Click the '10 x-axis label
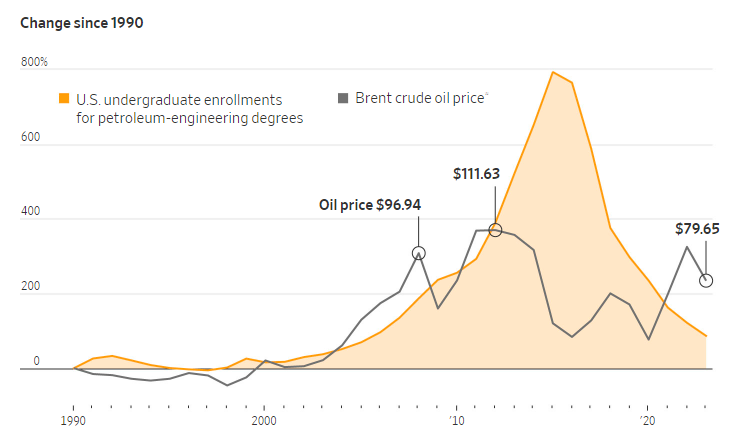 coord(456,421)
